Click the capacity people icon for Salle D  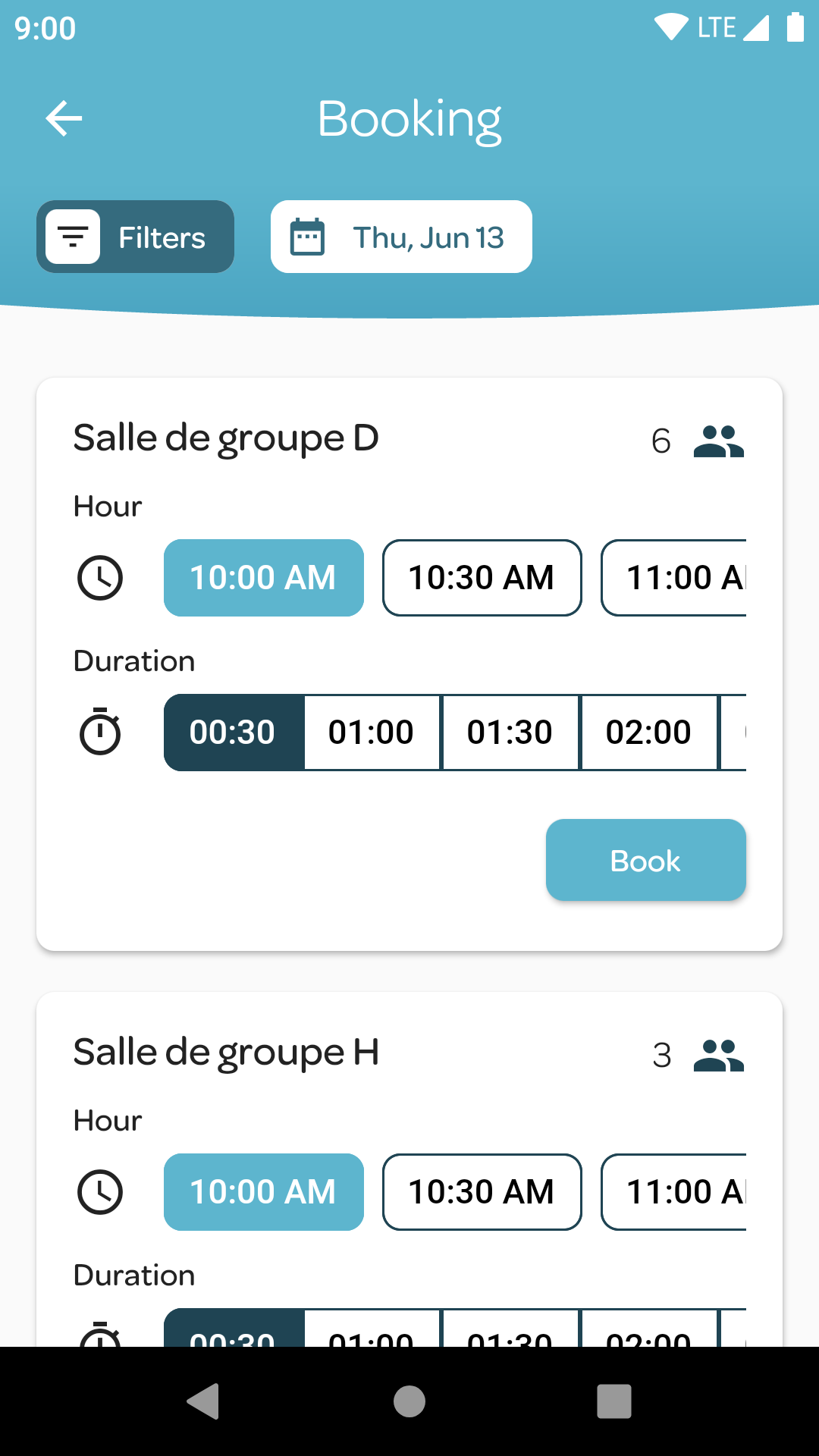[718, 441]
